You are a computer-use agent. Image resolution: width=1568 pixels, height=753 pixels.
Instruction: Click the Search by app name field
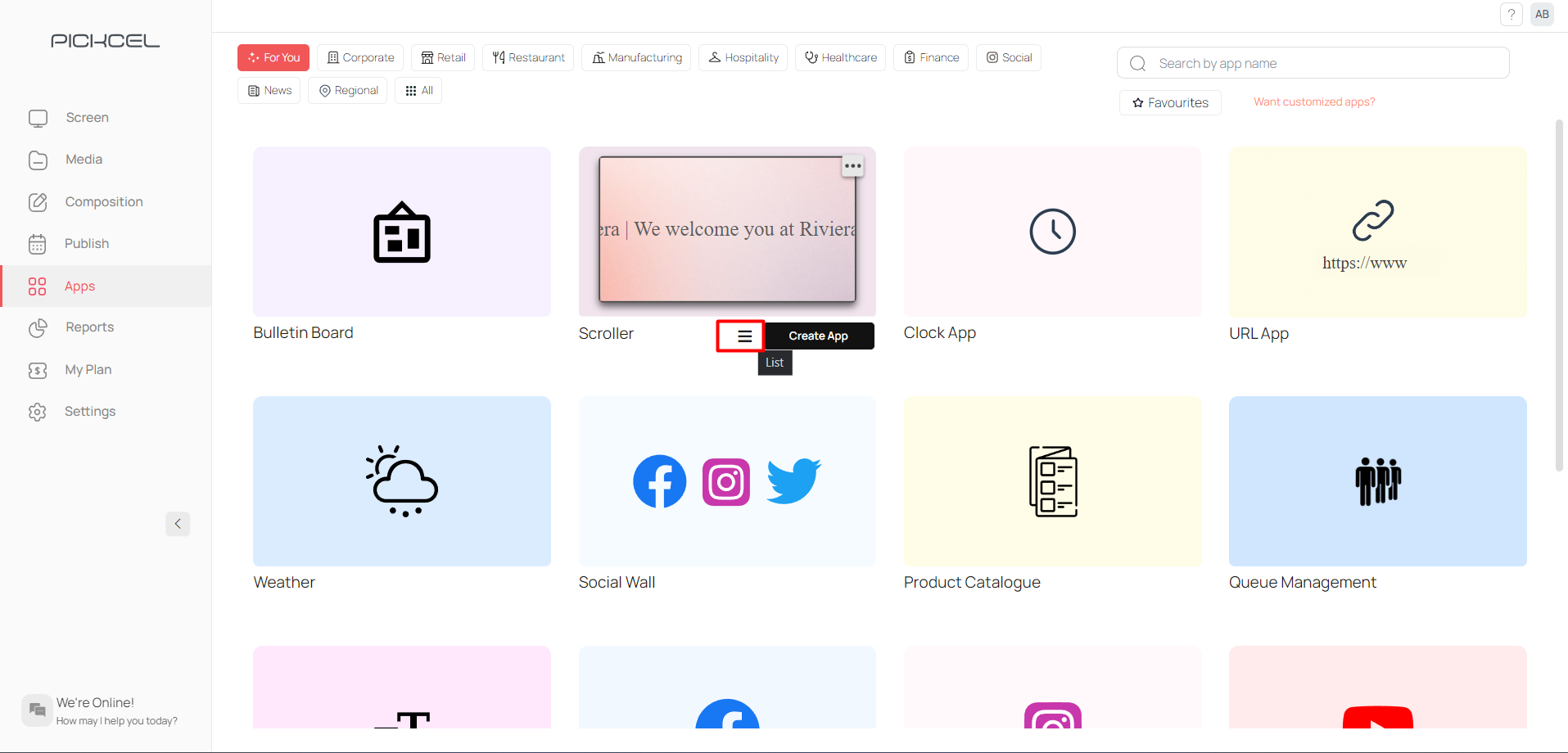coord(1313,63)
